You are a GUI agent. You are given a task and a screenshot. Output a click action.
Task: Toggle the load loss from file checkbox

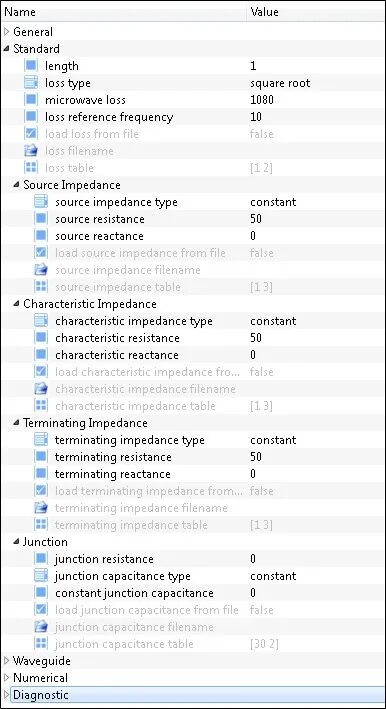click(x=31, y=134)
